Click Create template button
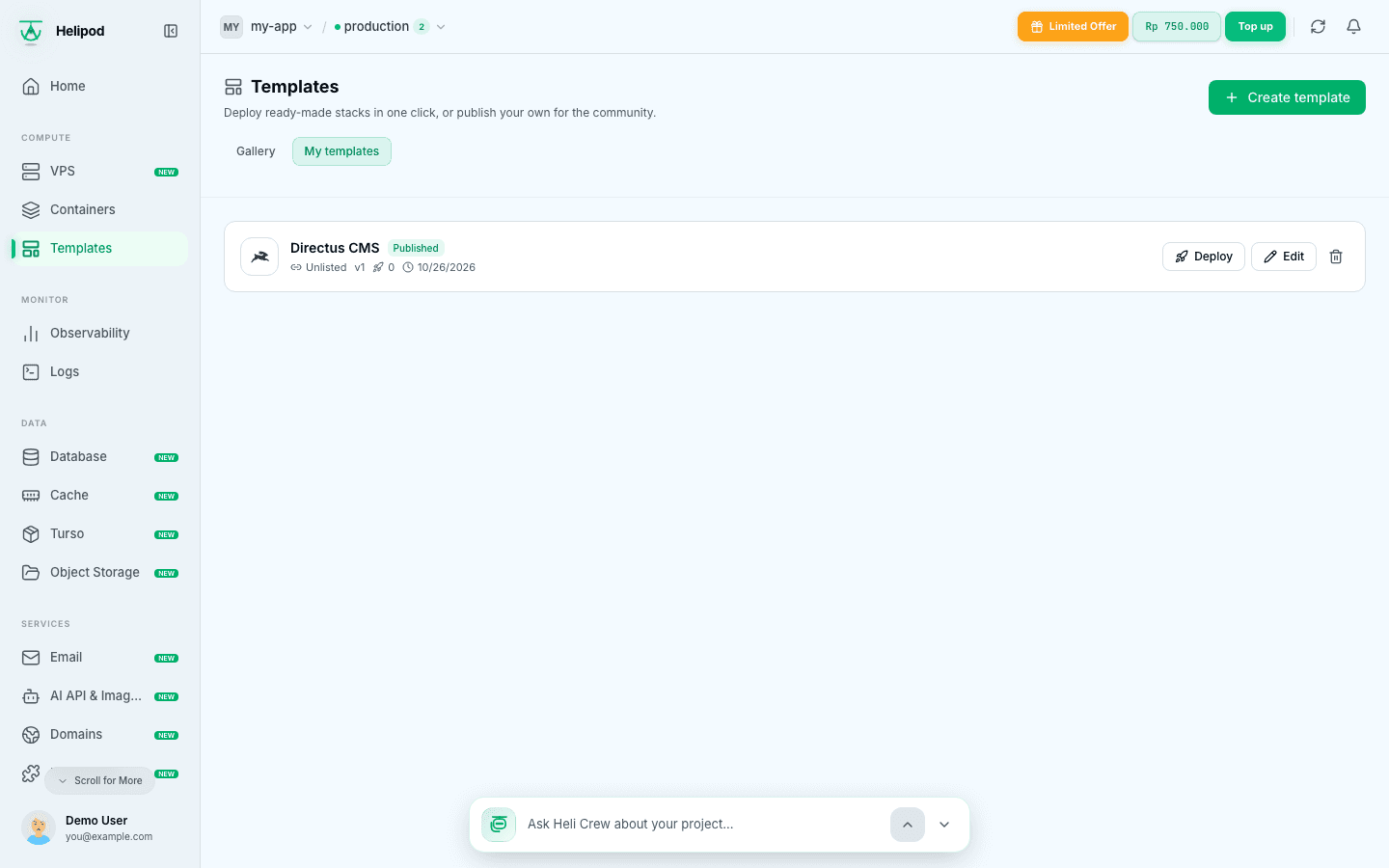 pyautogui.click(x=1287, y=97)
